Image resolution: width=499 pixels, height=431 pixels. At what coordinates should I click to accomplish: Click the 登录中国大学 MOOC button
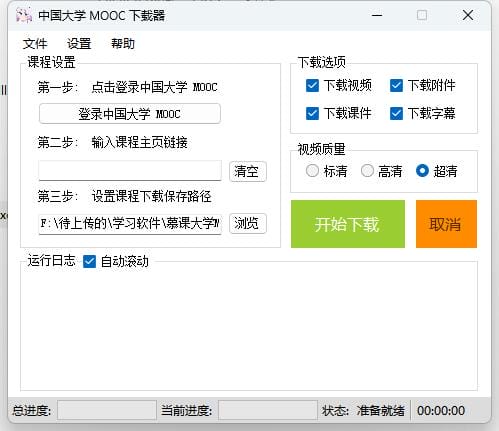pos(130,114)
